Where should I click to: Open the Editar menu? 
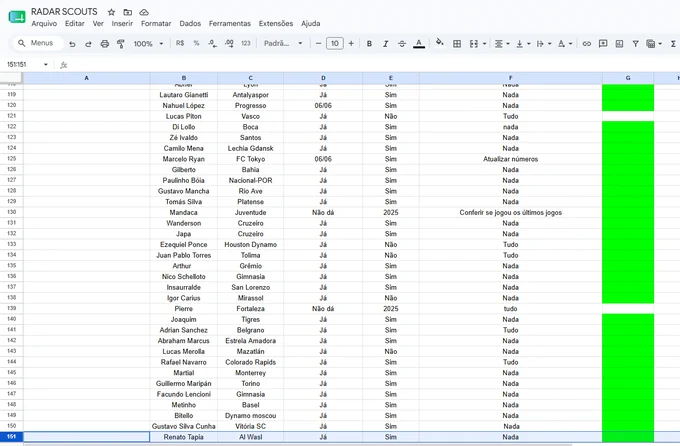tap(75, 23)
